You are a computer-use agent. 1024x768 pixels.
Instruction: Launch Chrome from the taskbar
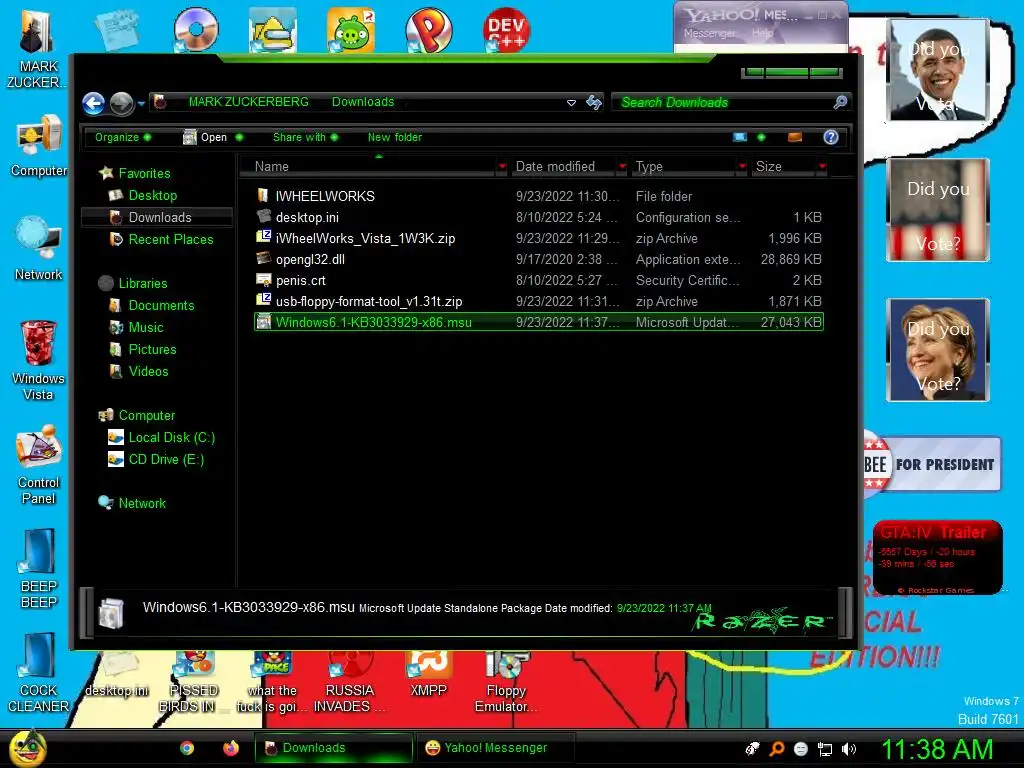187,748
